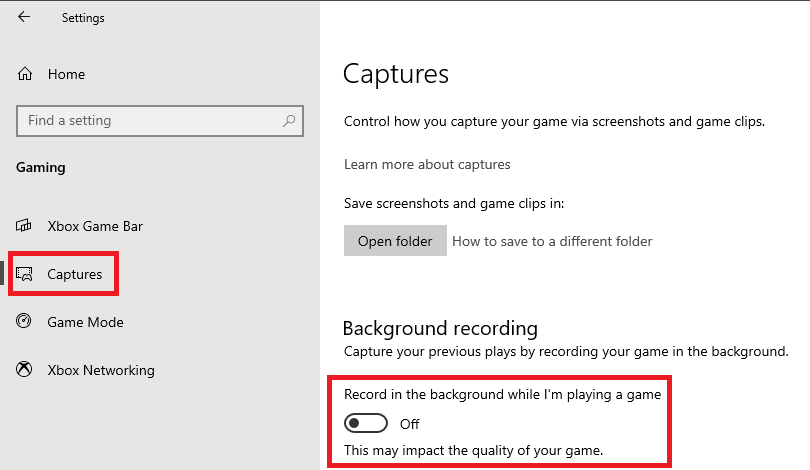The height and width of the screenshot is (470, 810).
Task: Click the Game Mode gauge icon
Action: click(x=24, y=321)
